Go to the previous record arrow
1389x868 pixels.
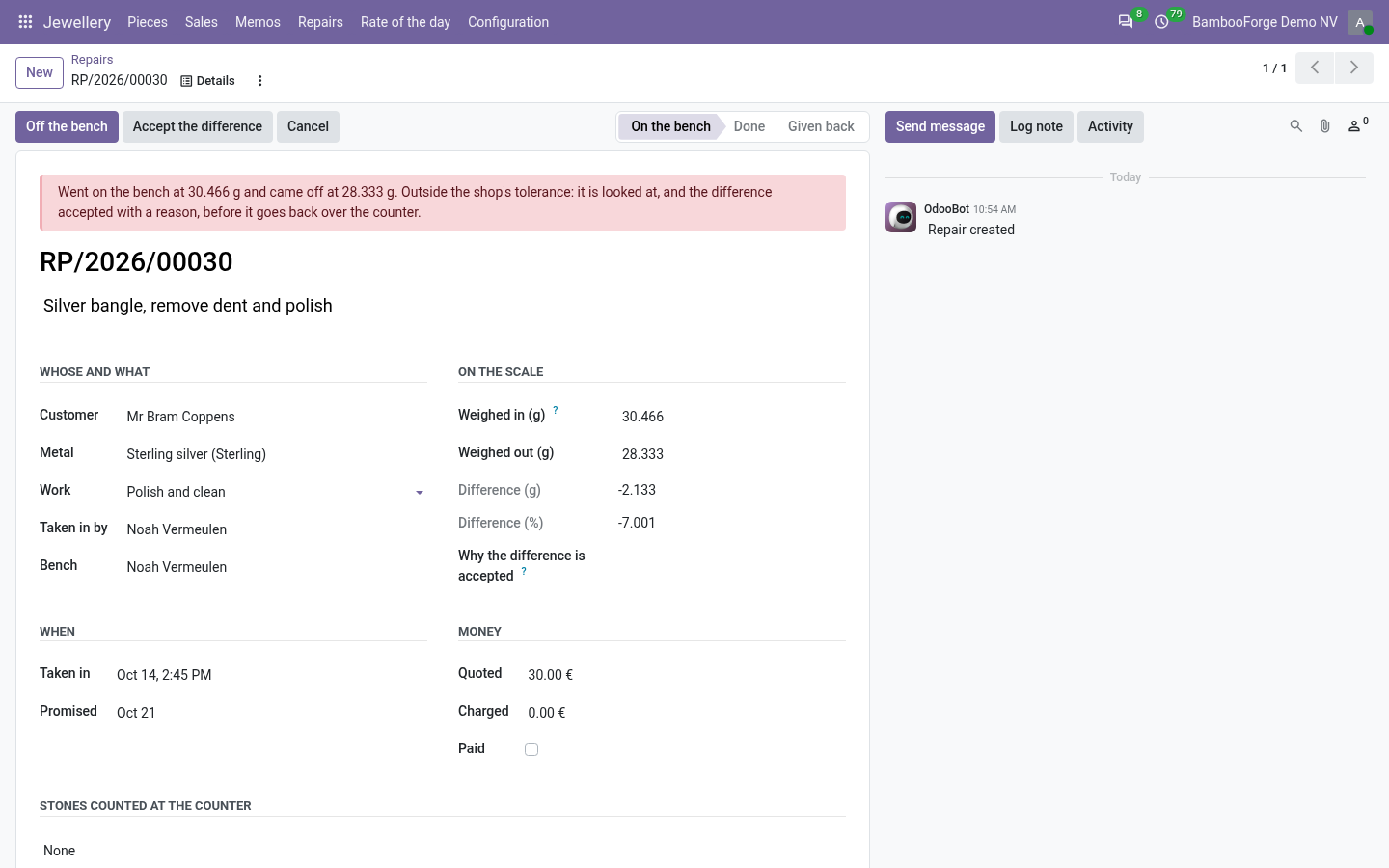pyautogui.click(x=1315, y=68)
